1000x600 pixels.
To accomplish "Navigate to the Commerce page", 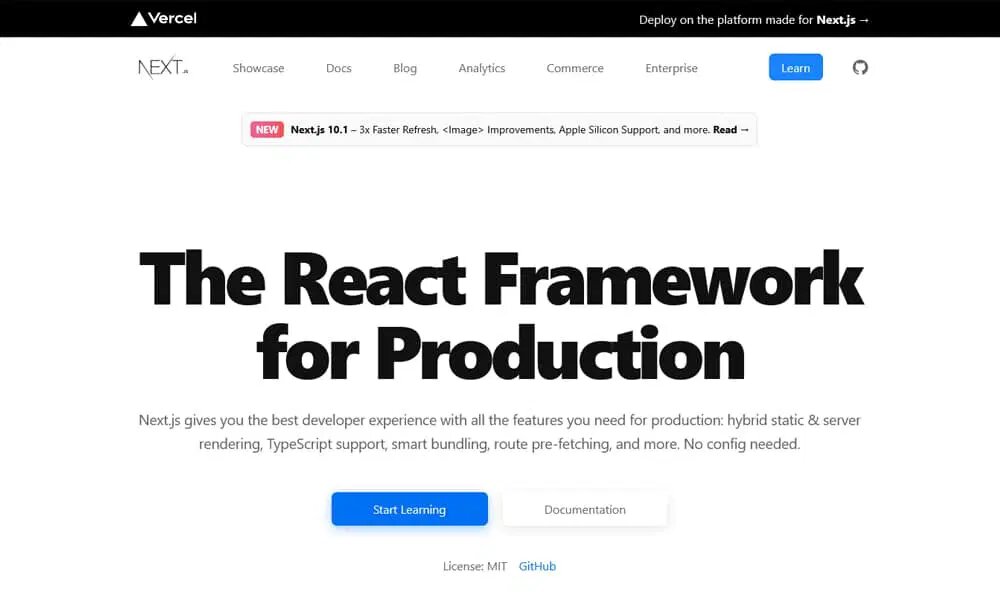I will [x=574, y=68].
